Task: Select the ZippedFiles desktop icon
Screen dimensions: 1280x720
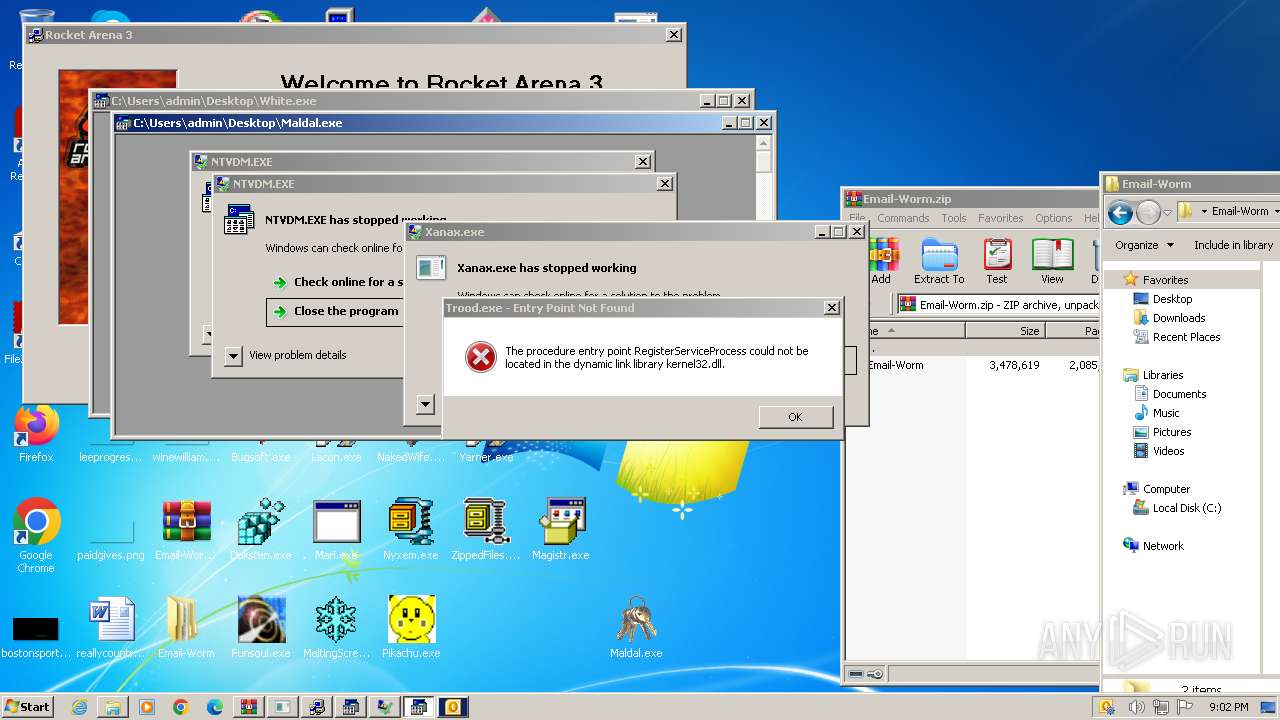Action: [x=486, y=531]
